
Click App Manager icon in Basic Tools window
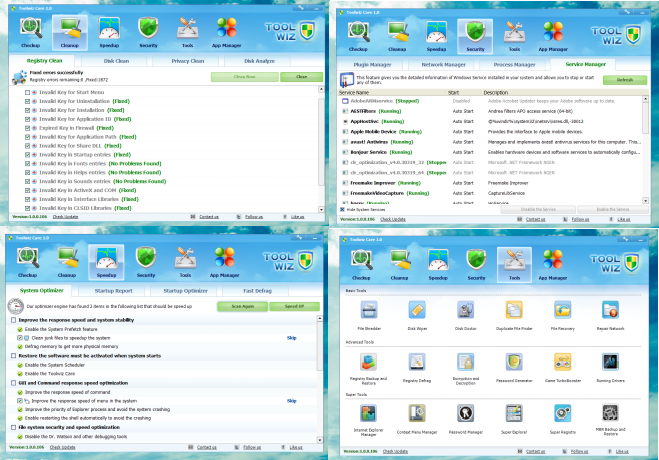coord(553,265)
